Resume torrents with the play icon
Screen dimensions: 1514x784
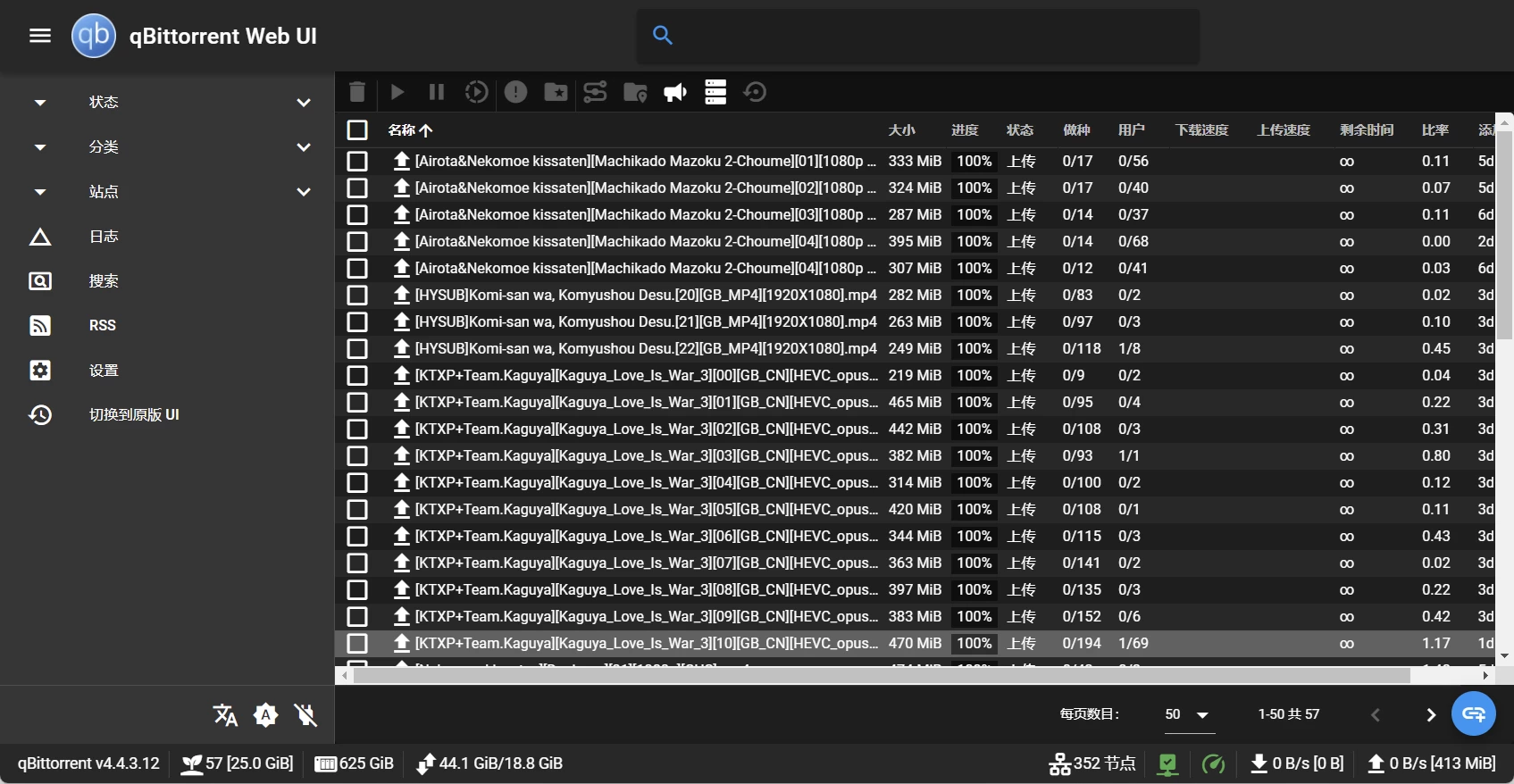[397, 92]
